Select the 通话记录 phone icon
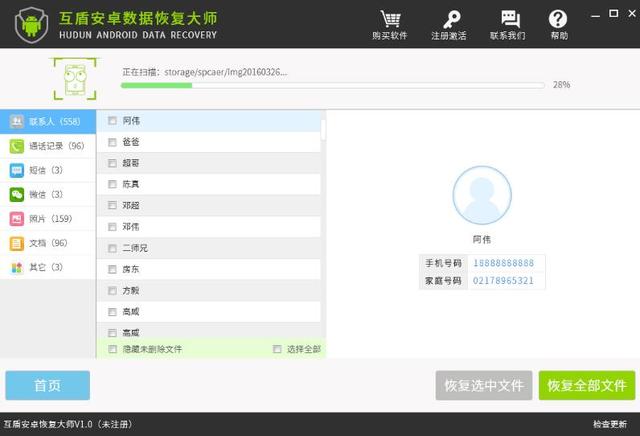The image size is (640, 436). click(x=17, y=146)
